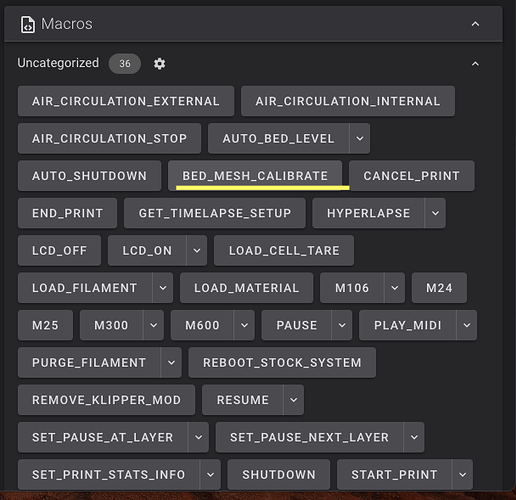Run the SHUTDOWN macro button

pos(279,474)
